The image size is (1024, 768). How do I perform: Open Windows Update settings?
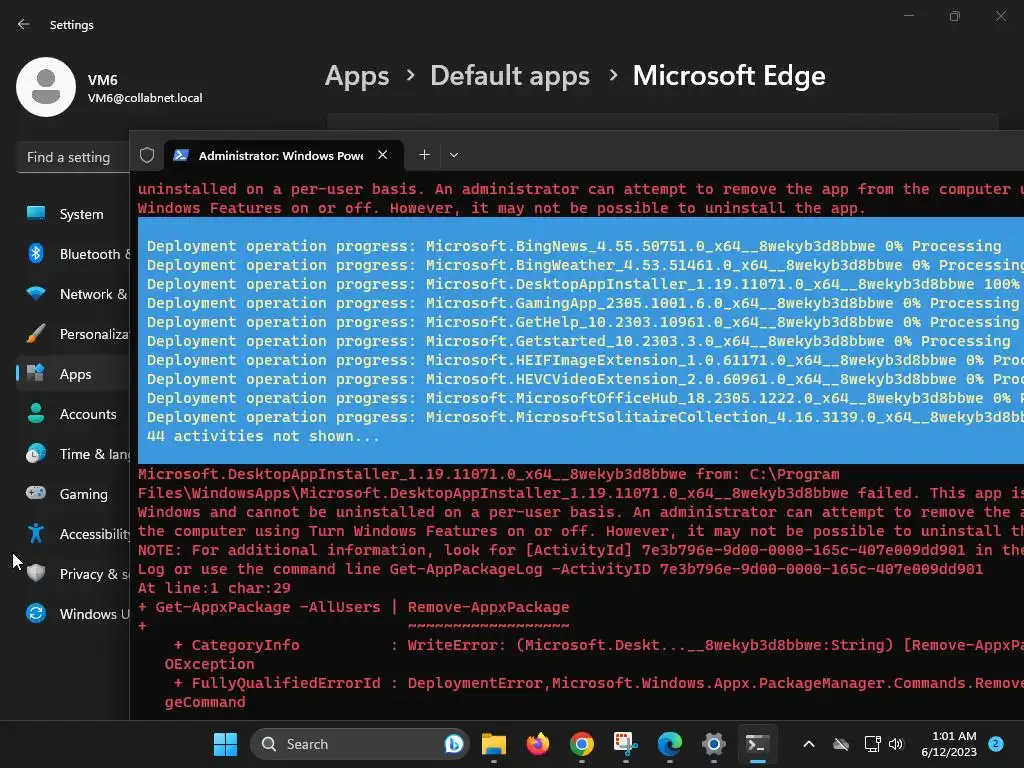coord(72,614)
